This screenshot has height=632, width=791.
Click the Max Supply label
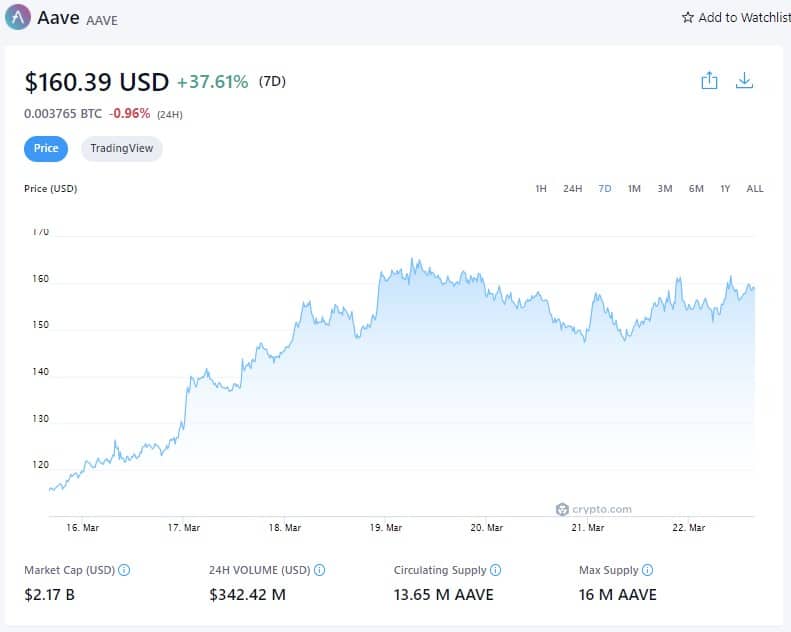pyautogui.click(x=609, y=570)
